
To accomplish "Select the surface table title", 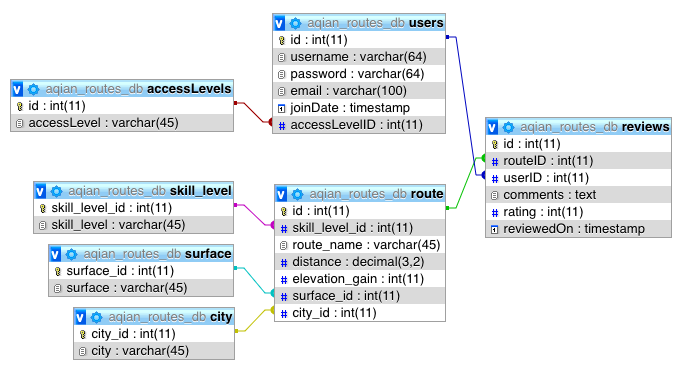I will click(157, 254).
